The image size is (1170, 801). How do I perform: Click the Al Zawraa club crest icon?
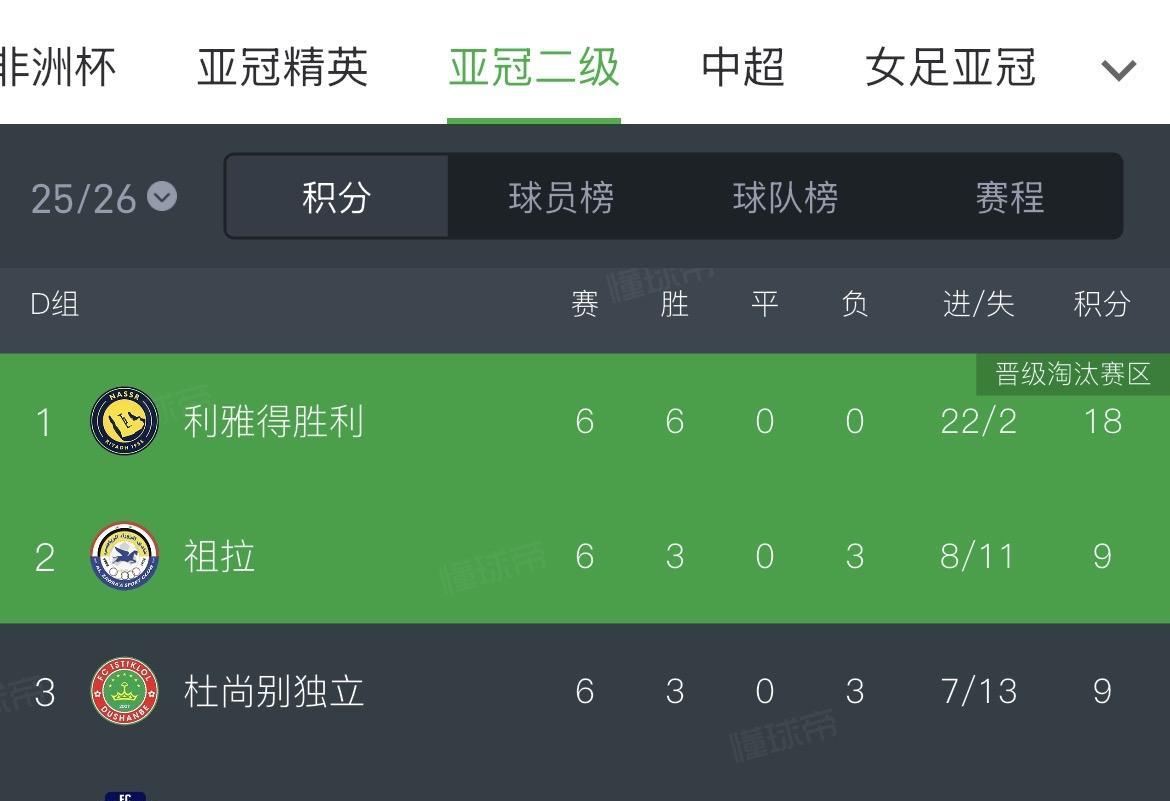tap(124, 556)
